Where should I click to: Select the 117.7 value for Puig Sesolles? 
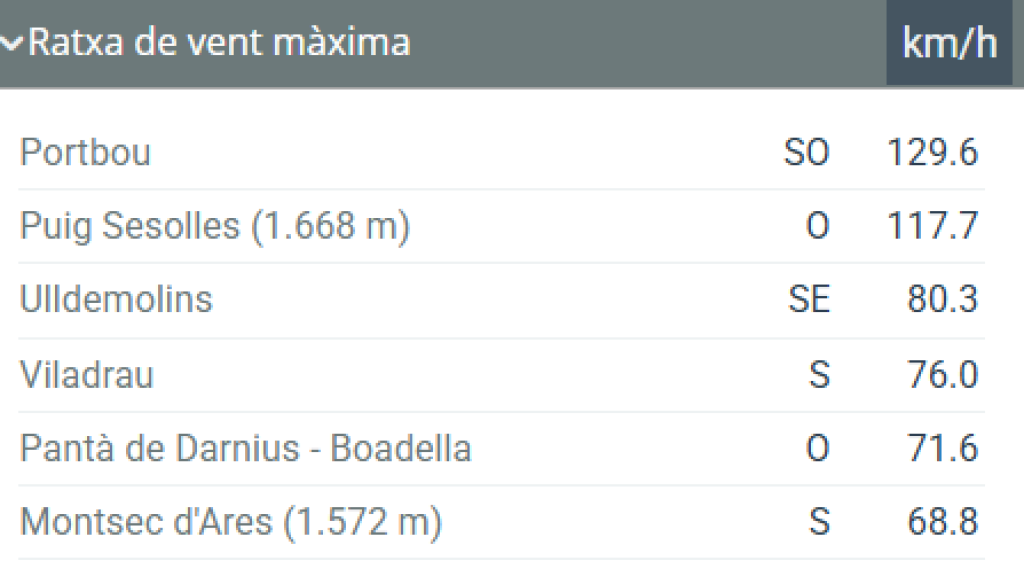tap(934, 226)
